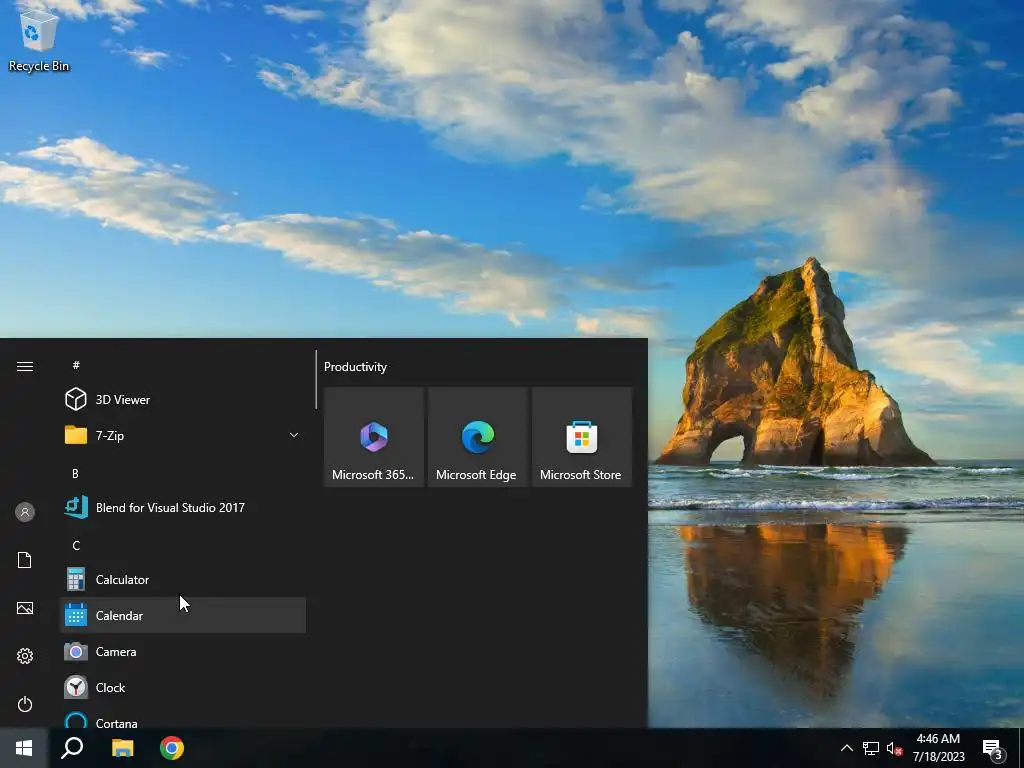Open network status tray icon

click(x=871, y=748)
